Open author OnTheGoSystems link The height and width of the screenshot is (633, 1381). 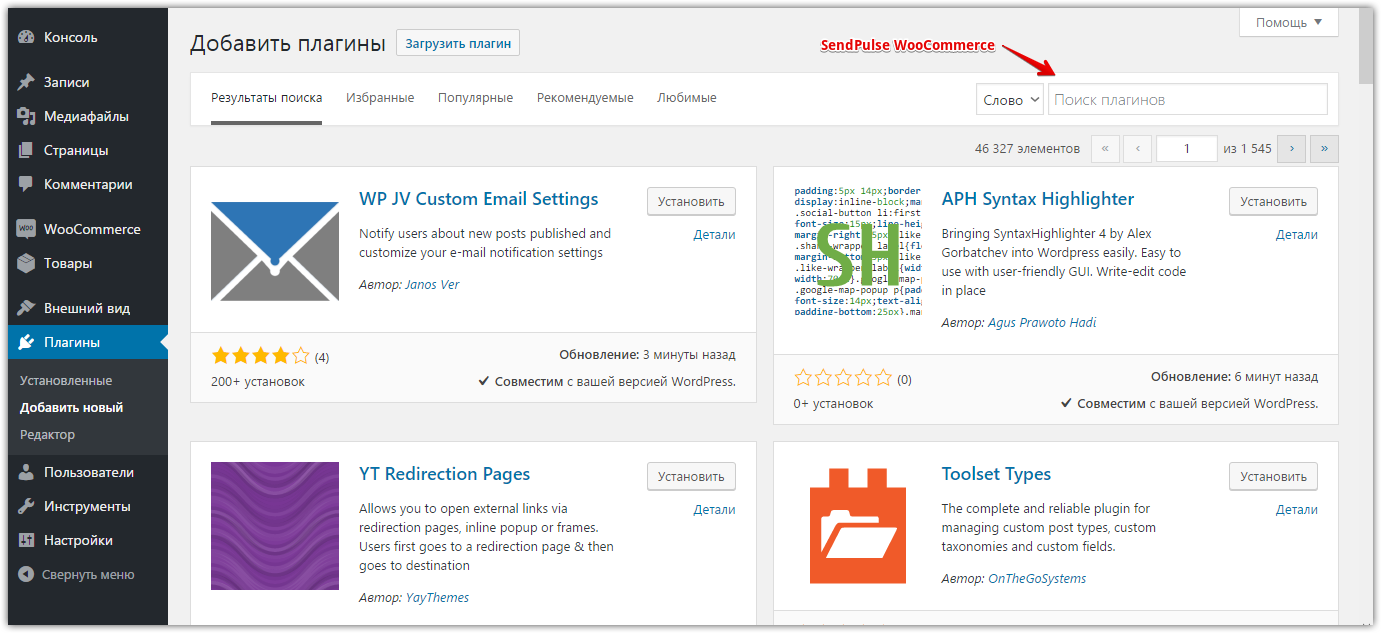pyautogui.click(x=1037, y=579)
